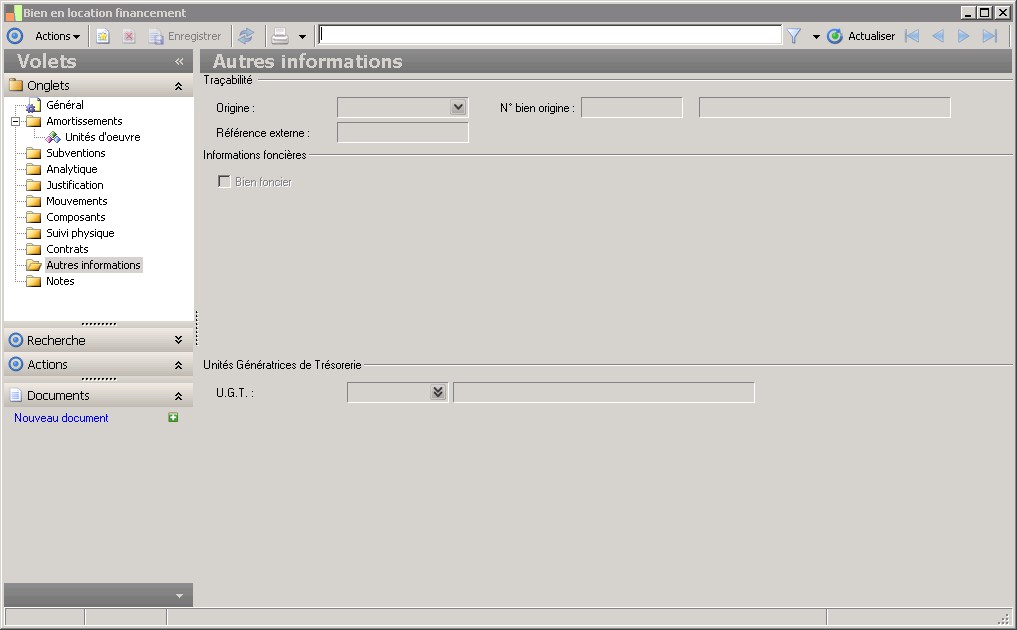The width and height of the screenshot is (1017, 630).
Task: Click the Recherche section icon
Action: 16,340
